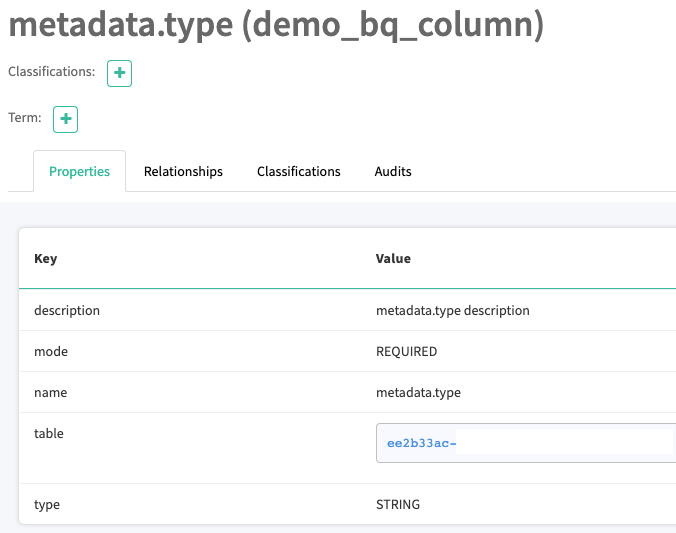Select the type key cell

pyautogui.click(x=47, y=505)
